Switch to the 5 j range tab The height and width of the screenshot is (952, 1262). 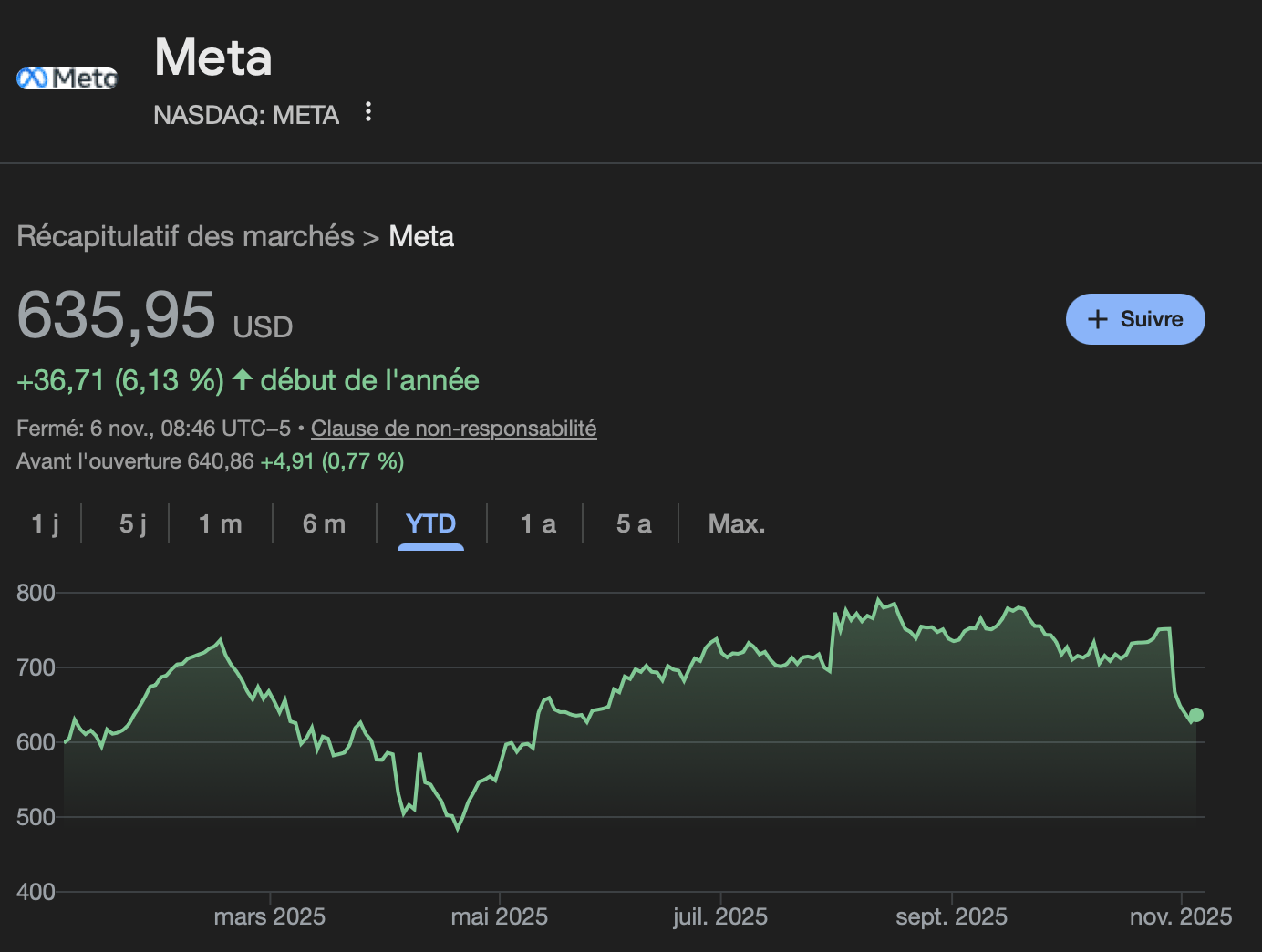132,523
